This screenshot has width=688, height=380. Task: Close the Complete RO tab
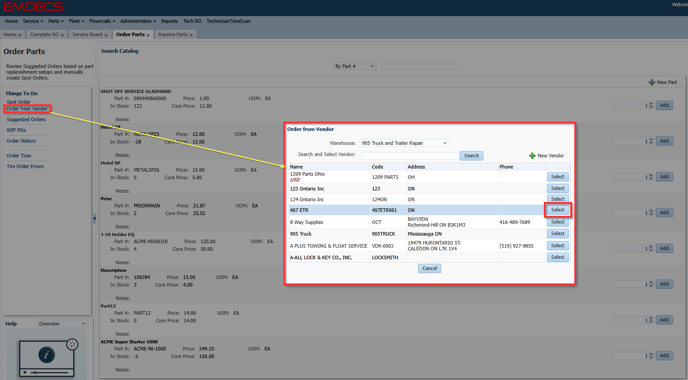coord(62,35)
